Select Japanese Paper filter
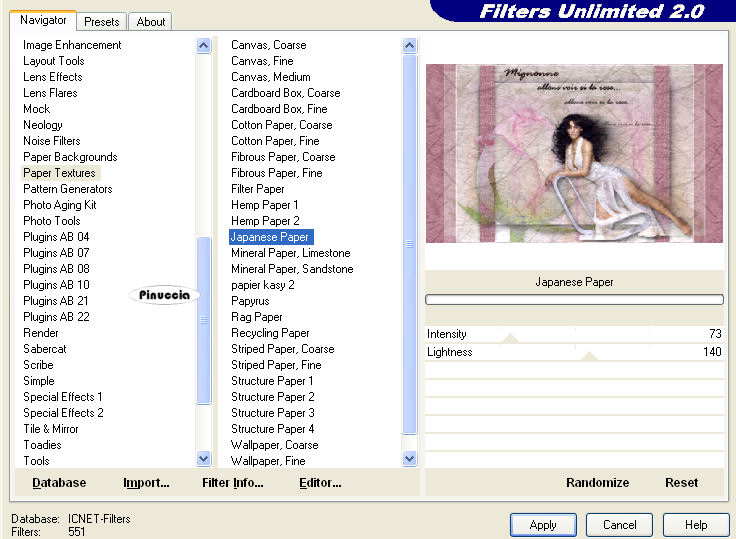Image resolution: width=736 pixels, height=539 pixels. tap(271, 237)
